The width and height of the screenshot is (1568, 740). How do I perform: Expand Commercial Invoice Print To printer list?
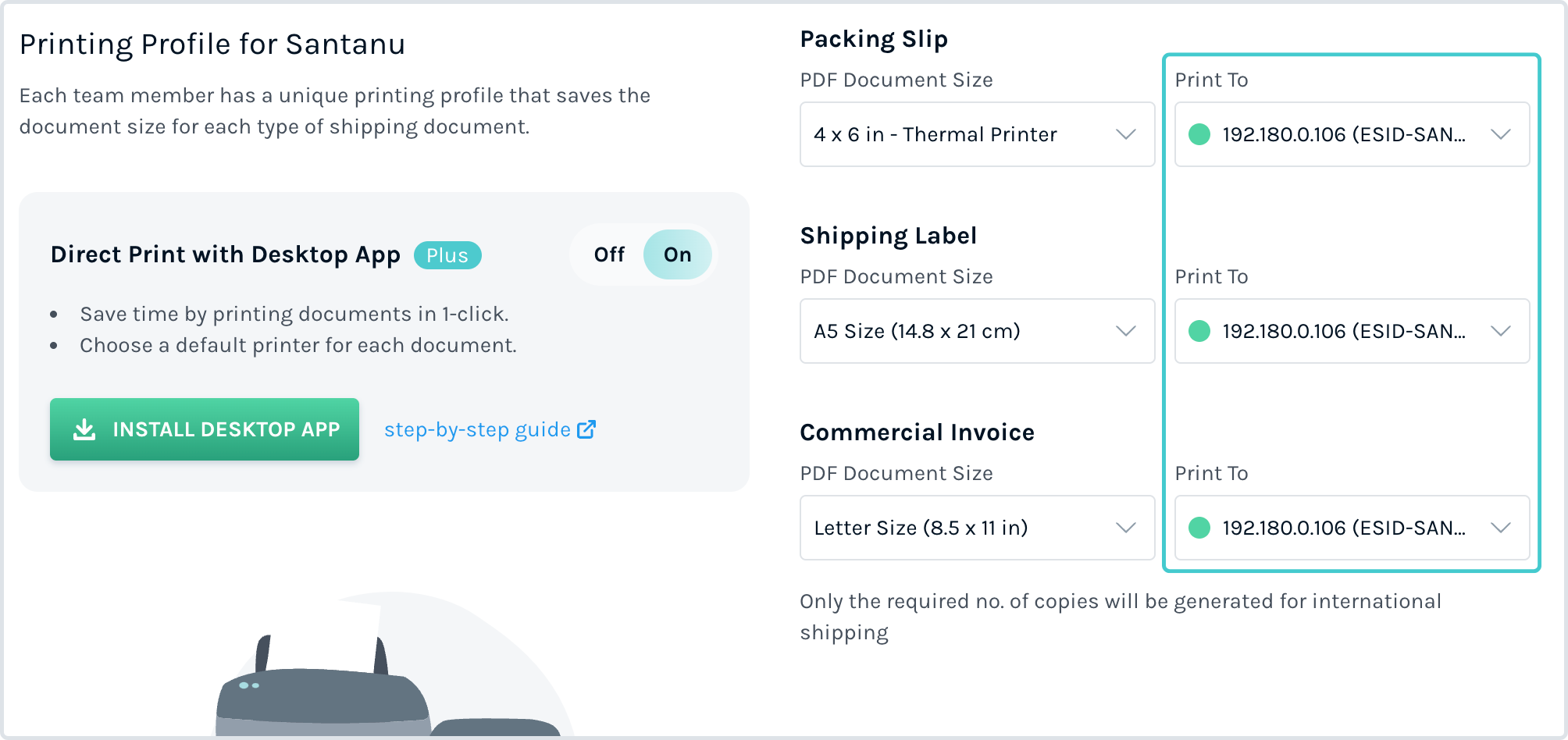[x=1352, y=528]
